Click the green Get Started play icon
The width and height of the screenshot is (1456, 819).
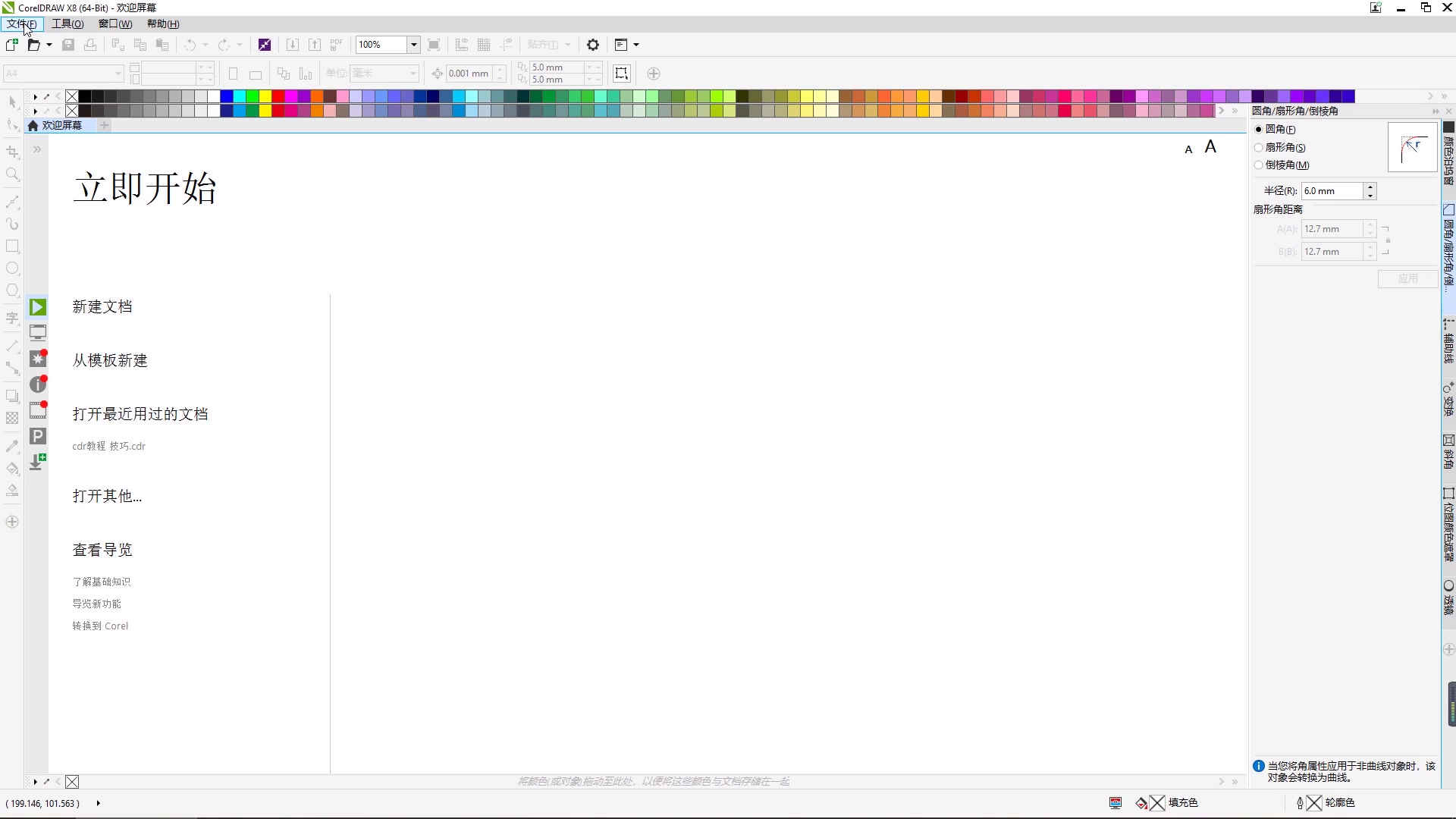pyautogui.click(x=38, y=307)
